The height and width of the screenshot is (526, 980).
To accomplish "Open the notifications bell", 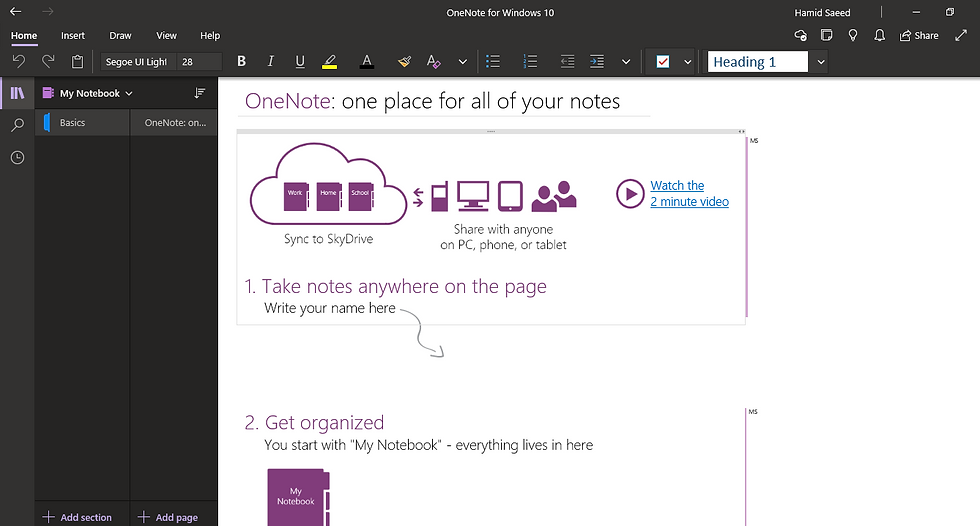I will pos(879,35).
